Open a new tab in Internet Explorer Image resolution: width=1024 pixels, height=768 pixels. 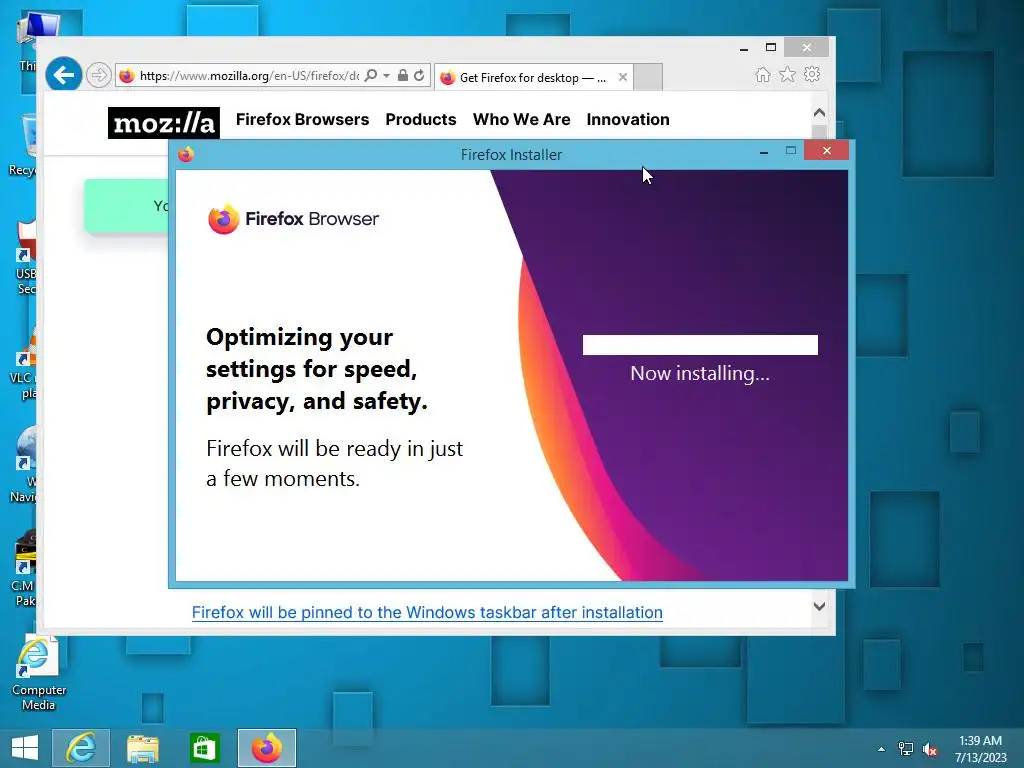coord(648,77)
